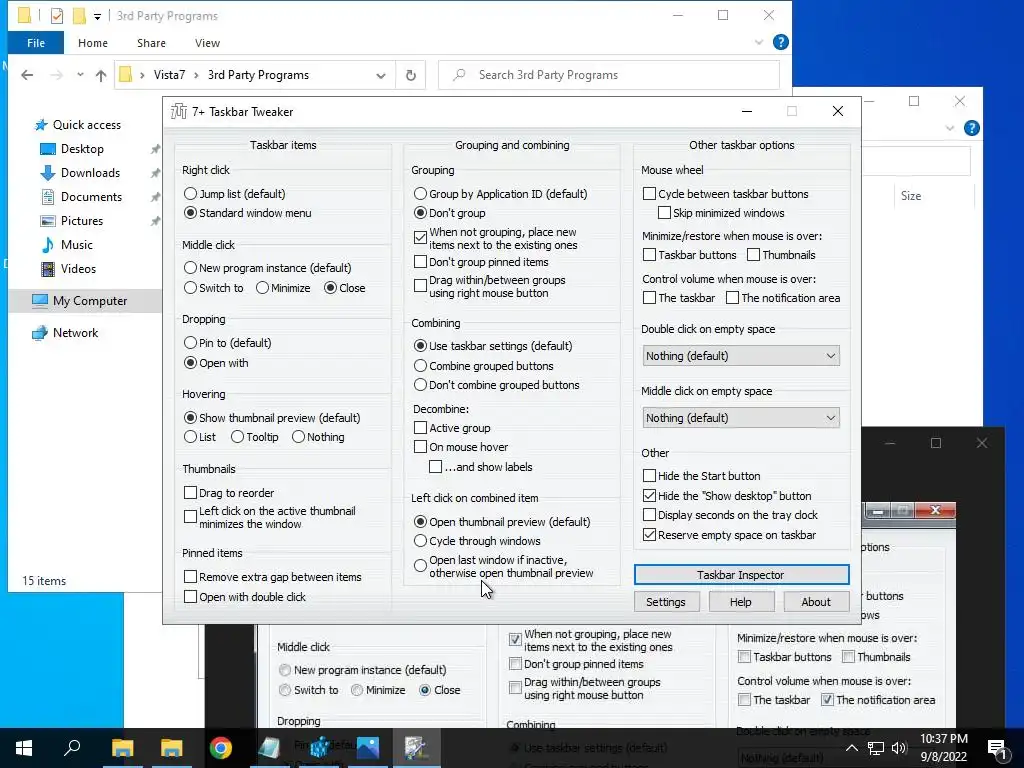
Task: Enable Remove extra gap between items
Action: click(x=191, y=577)
